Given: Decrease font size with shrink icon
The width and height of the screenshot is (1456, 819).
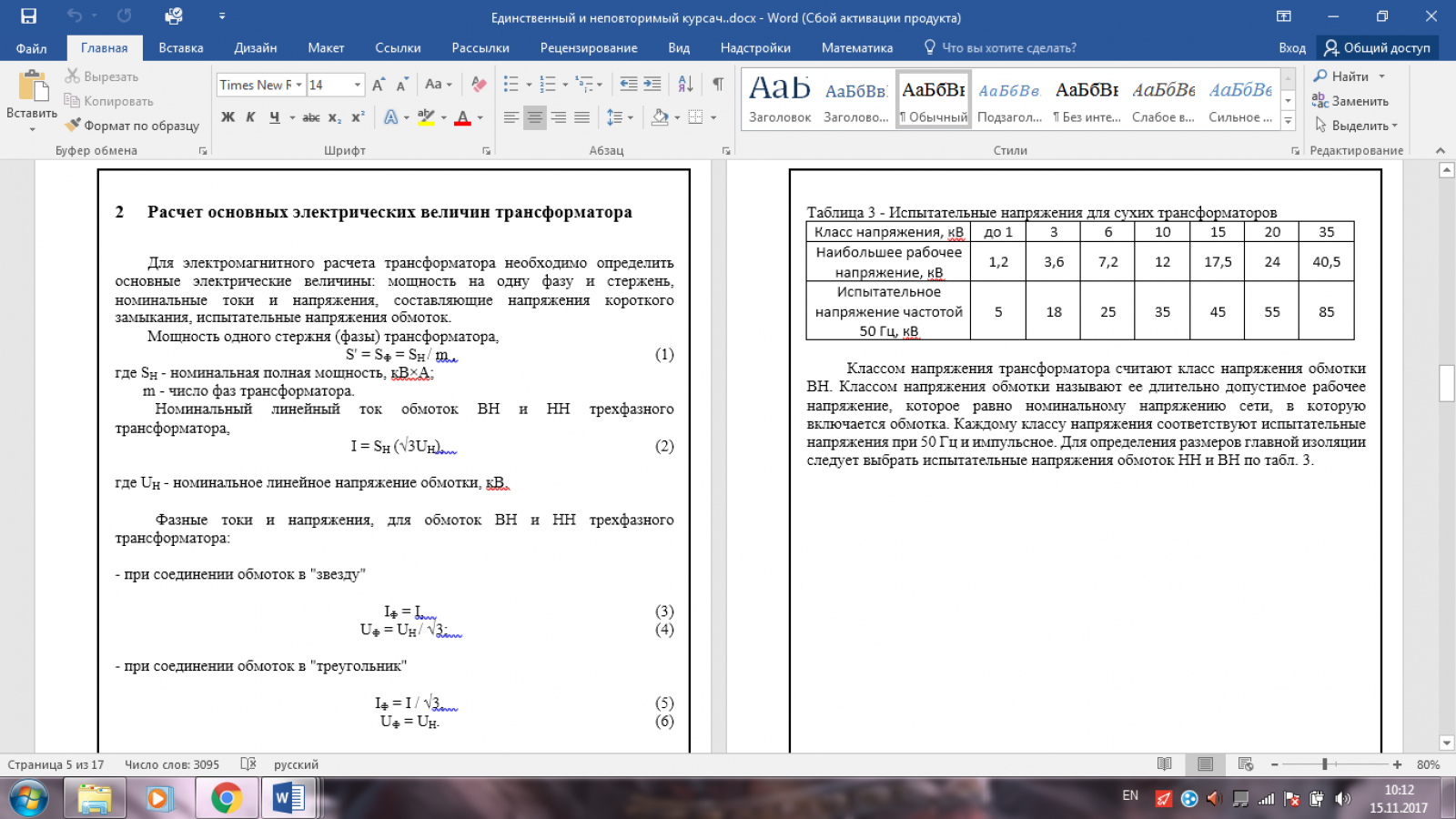Looking at the screenshot, I should (401, 85).
